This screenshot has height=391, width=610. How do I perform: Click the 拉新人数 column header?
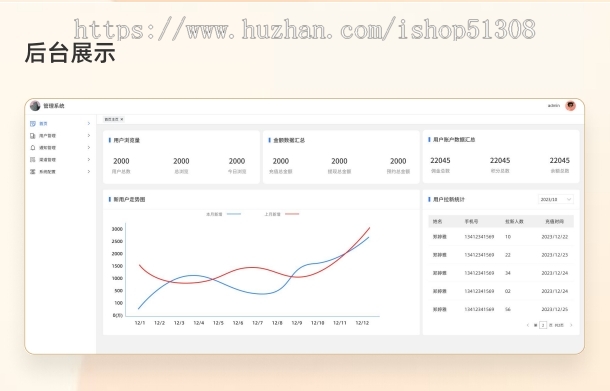click(x=514, y=221)
